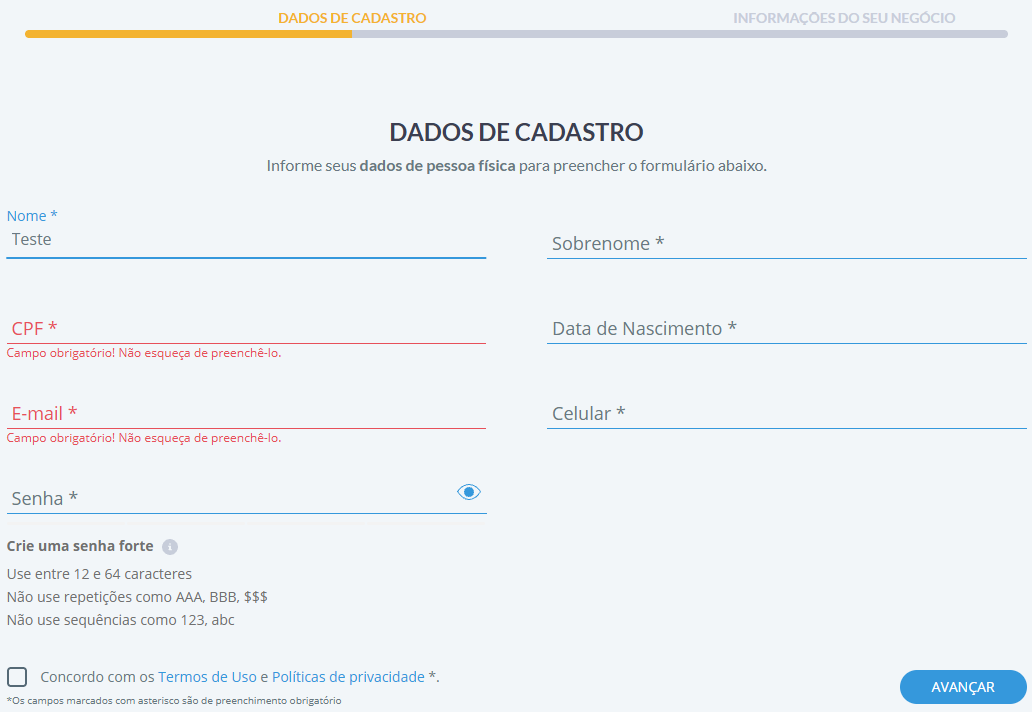Click the required-field error message under E-mail

point(144,438)
